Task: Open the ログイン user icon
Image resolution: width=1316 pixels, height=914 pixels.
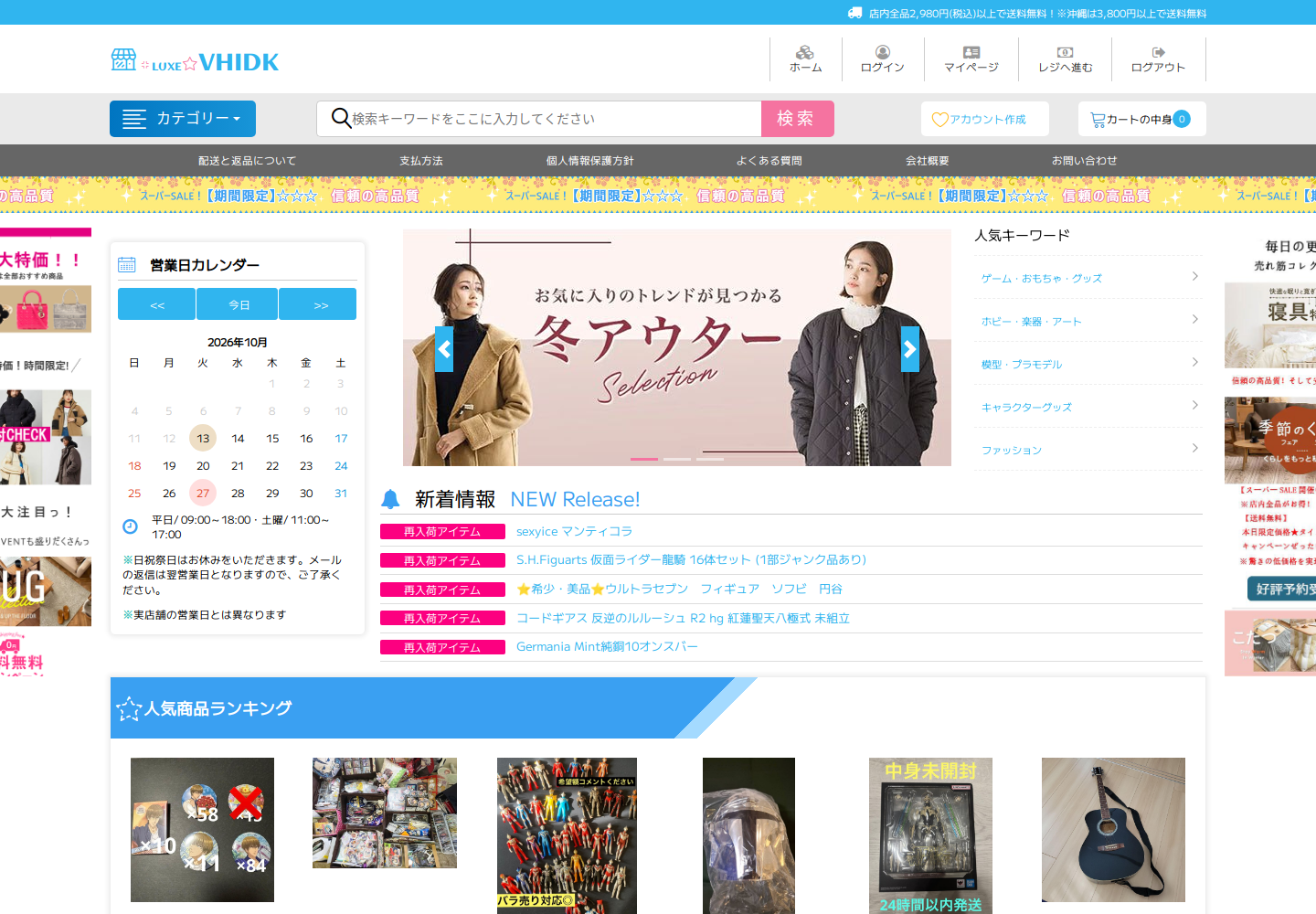Action: pyautogui.click(x=883, y=52)
